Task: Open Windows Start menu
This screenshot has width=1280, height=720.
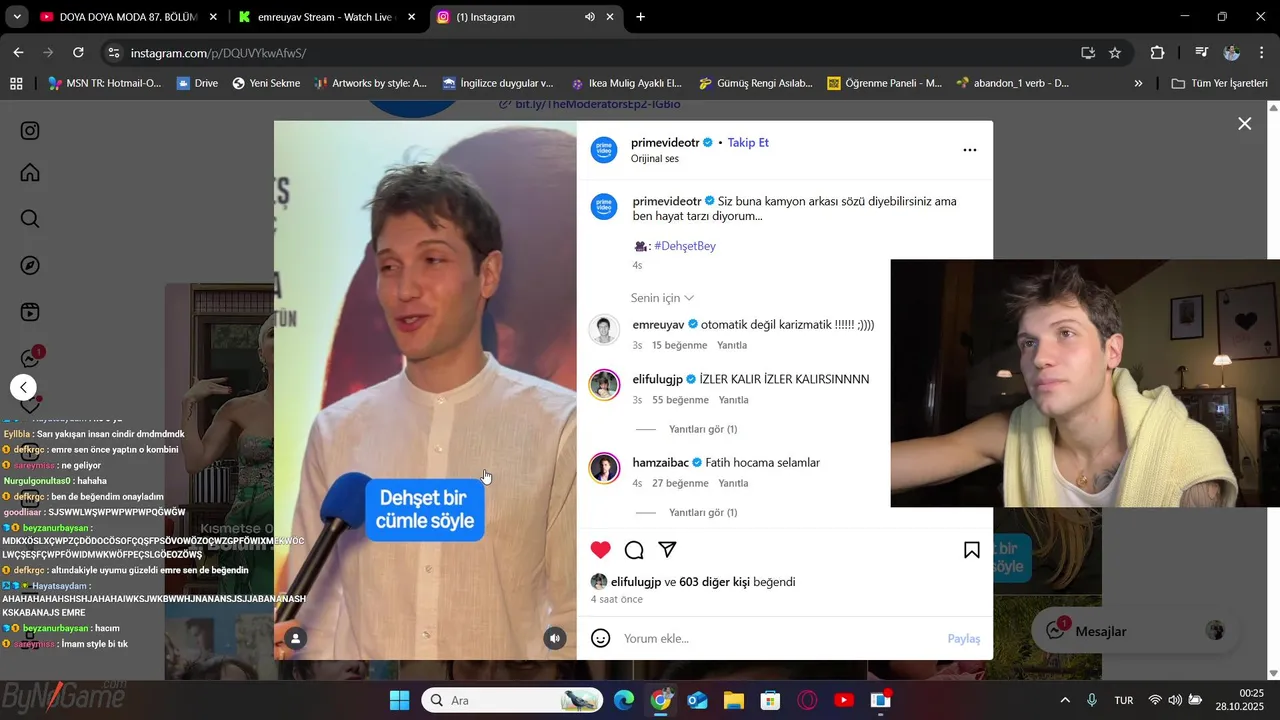Action: 399,700
